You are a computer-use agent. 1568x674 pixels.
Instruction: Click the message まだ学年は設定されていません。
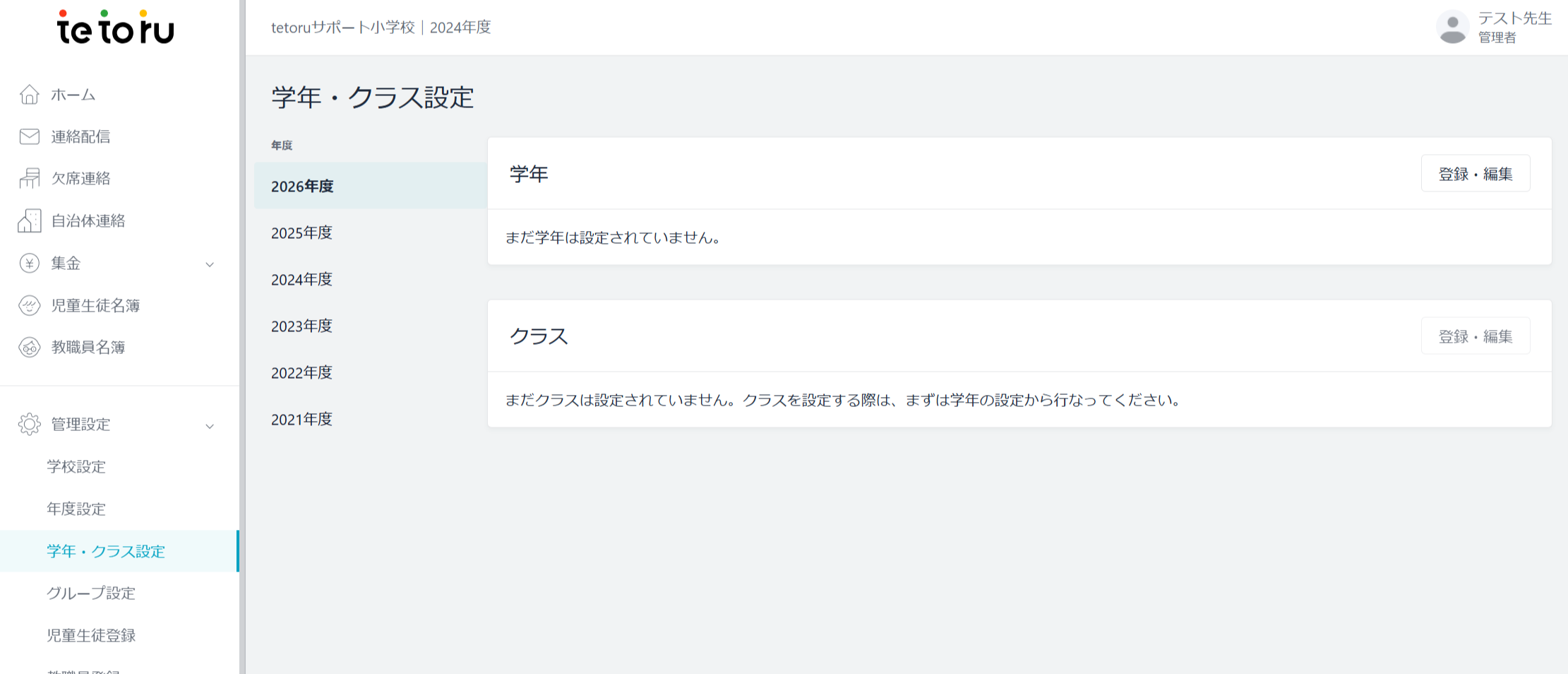pyautogui.click(x=613, y=237)
